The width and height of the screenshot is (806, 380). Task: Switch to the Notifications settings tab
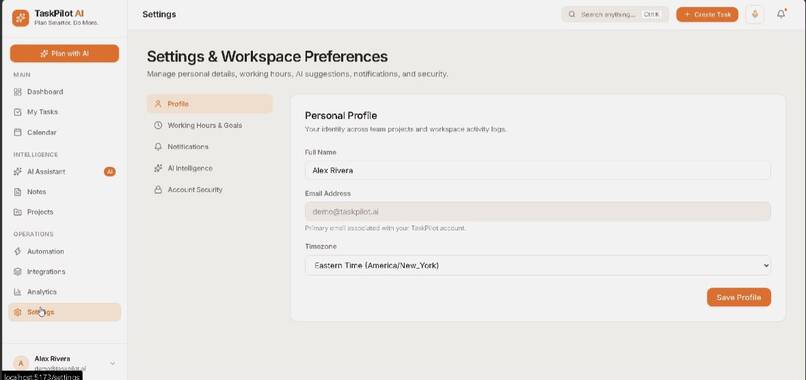coord(210,147)
